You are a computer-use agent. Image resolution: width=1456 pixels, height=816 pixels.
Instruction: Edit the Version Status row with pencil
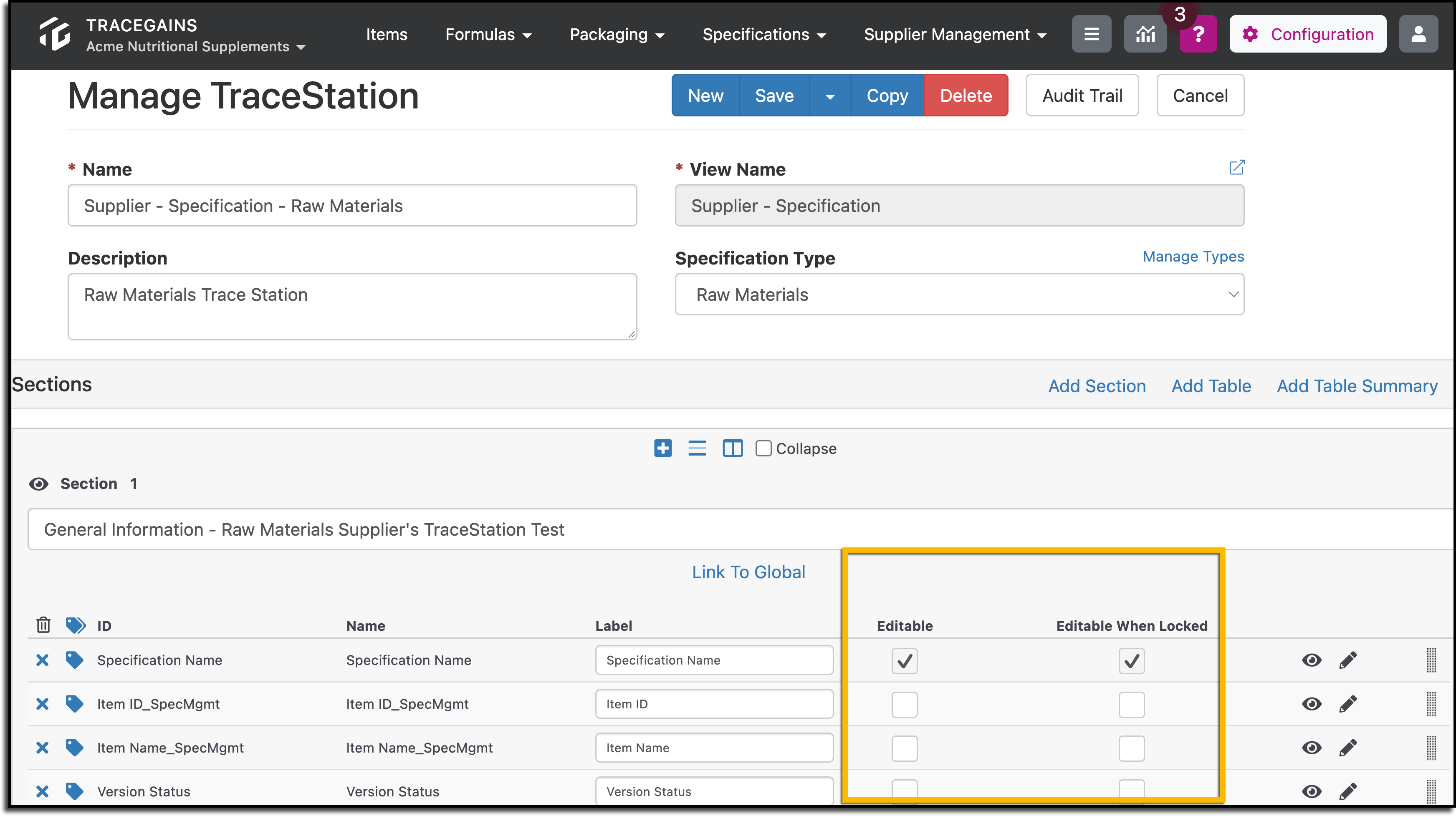(1348, 791)
